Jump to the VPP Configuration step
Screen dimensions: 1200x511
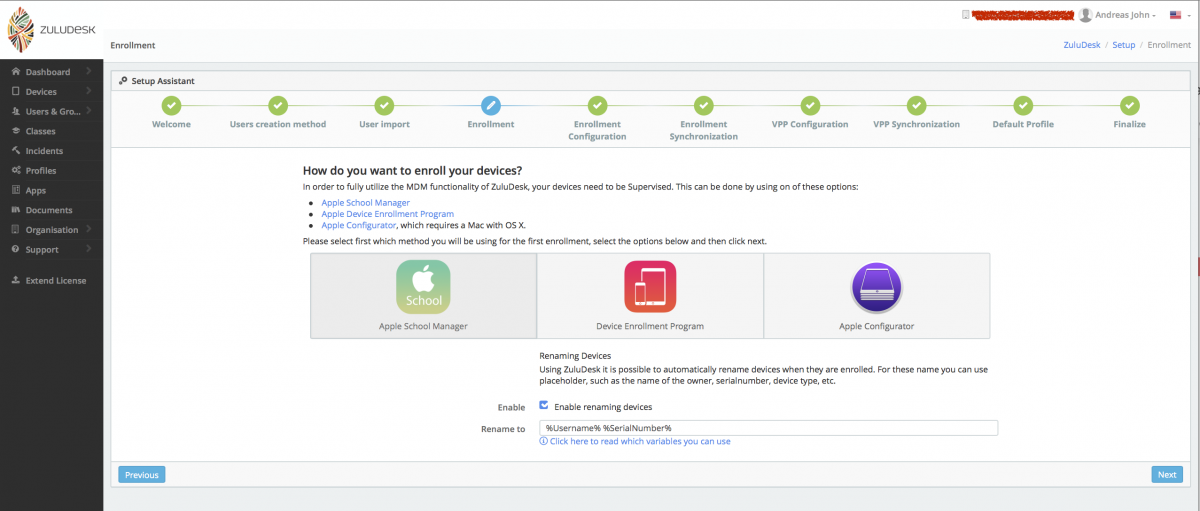[810, 105]
